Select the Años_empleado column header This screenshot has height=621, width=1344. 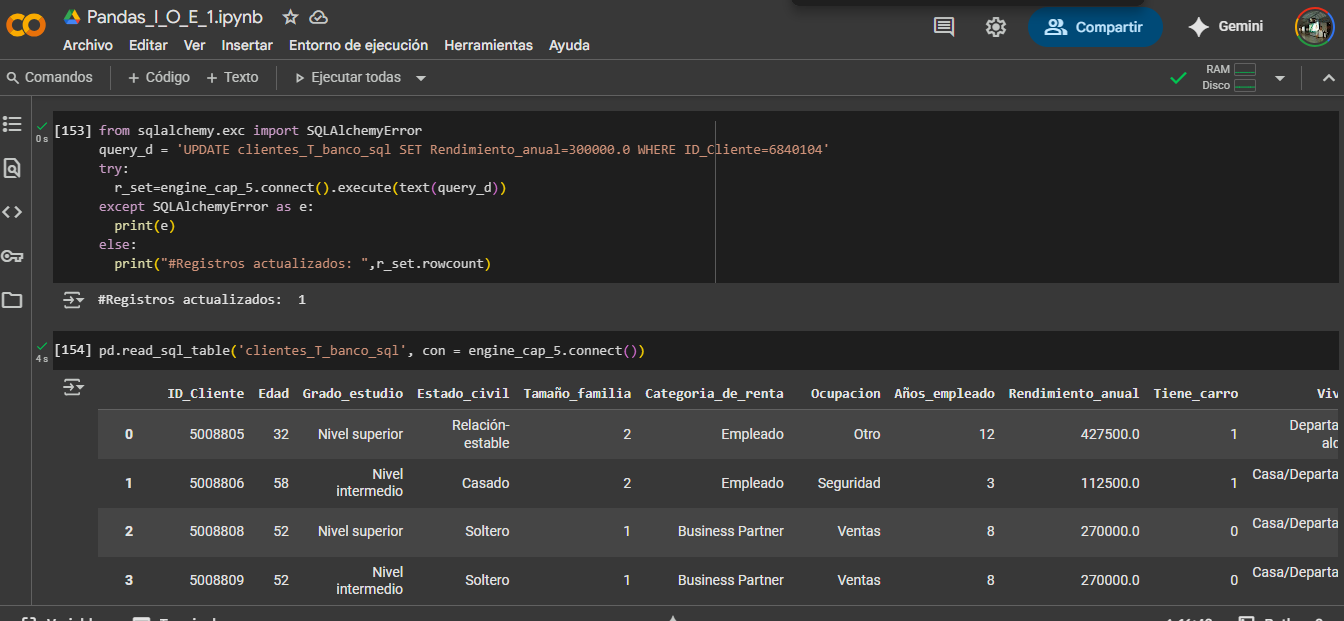pyautogui.click(x=944, y=393)
